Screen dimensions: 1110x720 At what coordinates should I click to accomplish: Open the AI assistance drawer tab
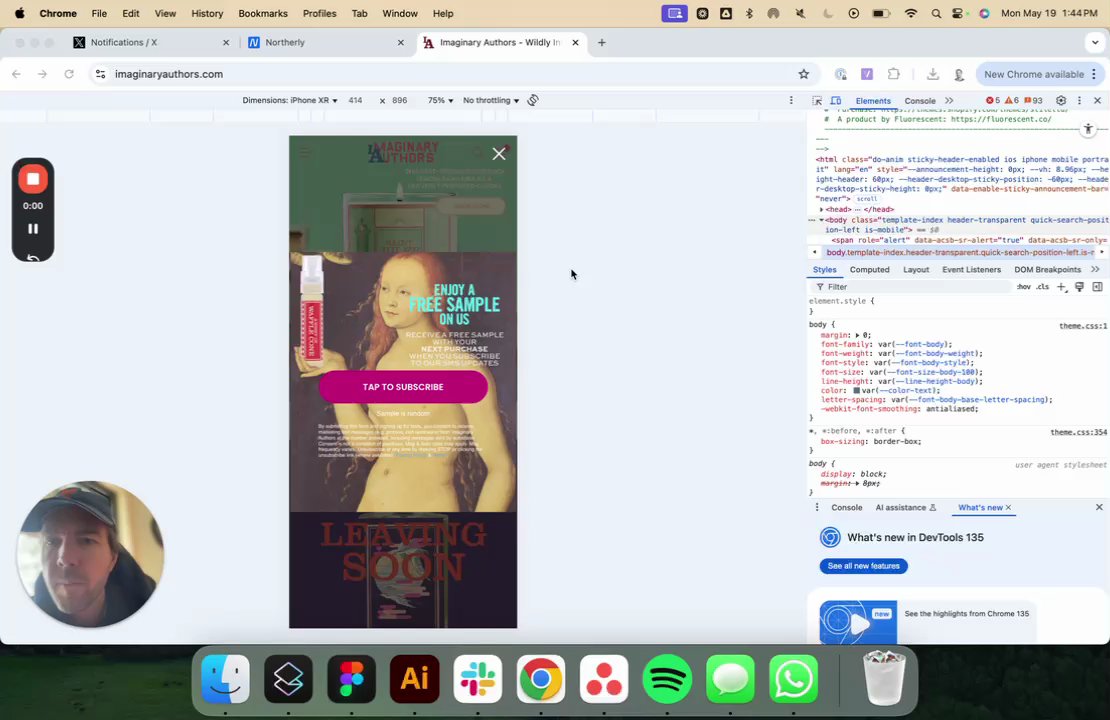point(905,508)
